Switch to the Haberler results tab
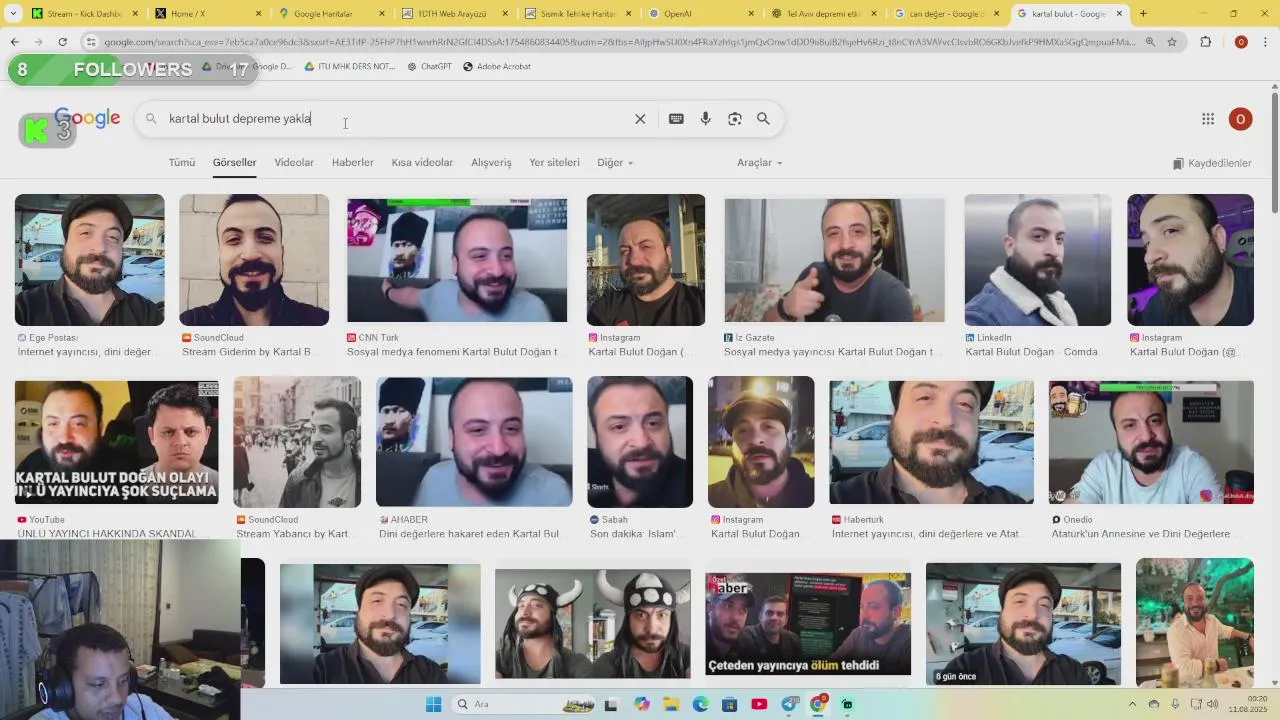The height and width of the screenshot is (720, 1280). click(x=353, y=162)
